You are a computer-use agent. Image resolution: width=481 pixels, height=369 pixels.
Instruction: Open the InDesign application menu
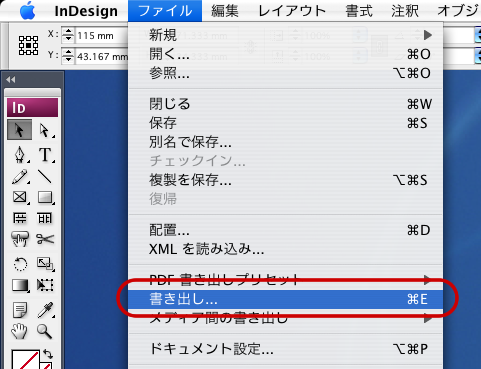pos(86,11)
